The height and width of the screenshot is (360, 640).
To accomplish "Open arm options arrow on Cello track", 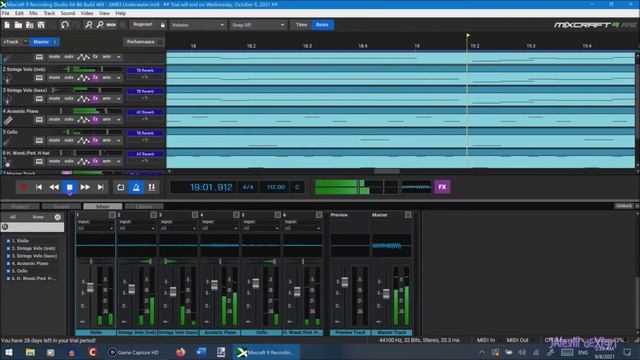I will [x=118, y=140].
